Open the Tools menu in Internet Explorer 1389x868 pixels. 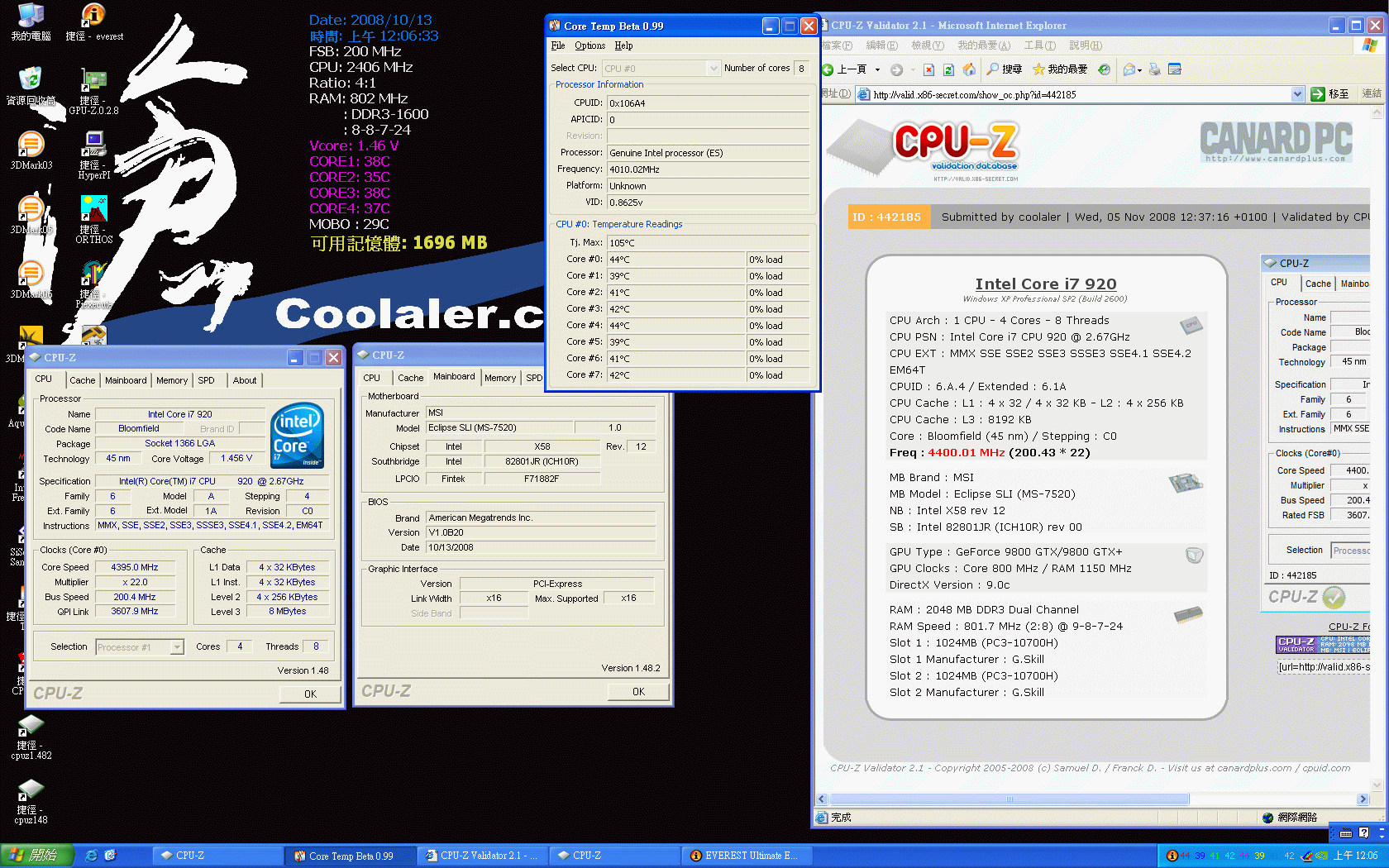click(1039, 45)
